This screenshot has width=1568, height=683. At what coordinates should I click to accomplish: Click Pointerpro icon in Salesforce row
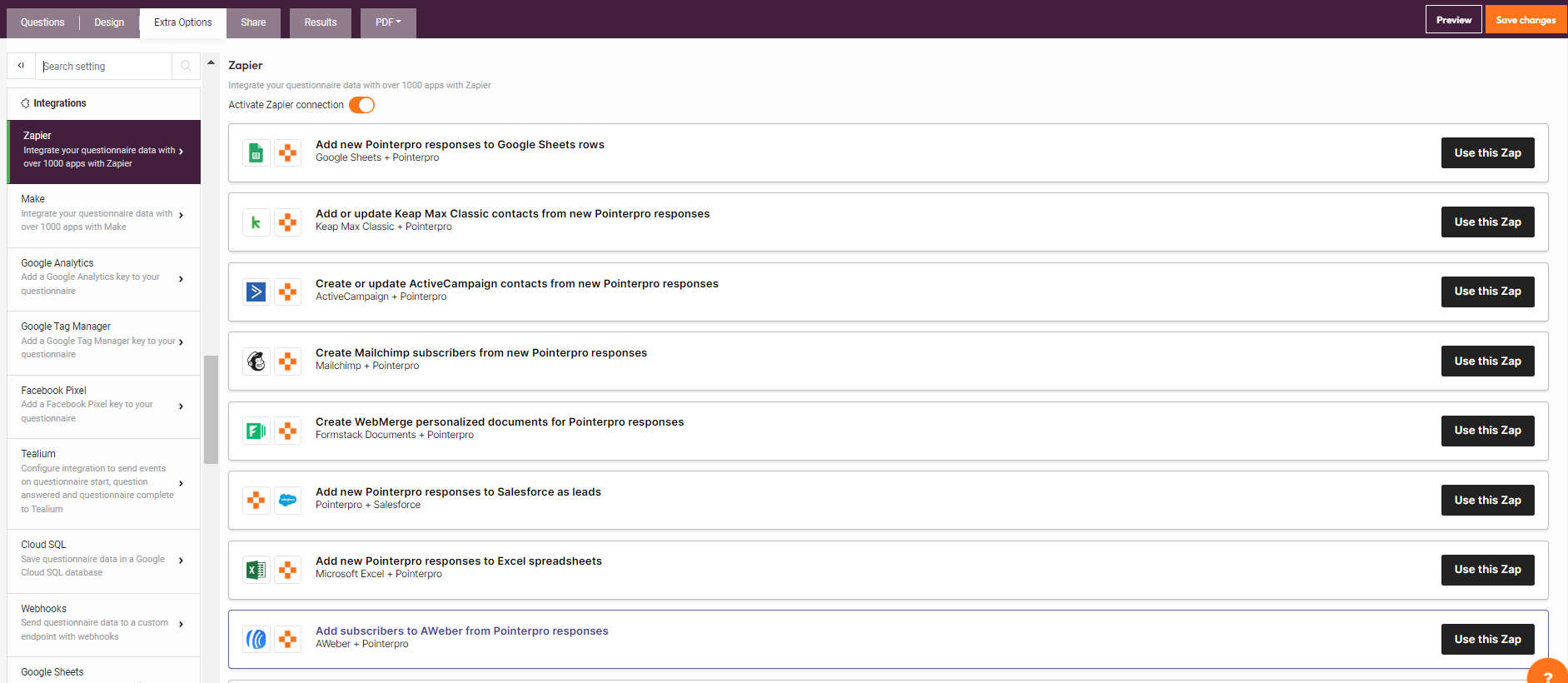256,501
